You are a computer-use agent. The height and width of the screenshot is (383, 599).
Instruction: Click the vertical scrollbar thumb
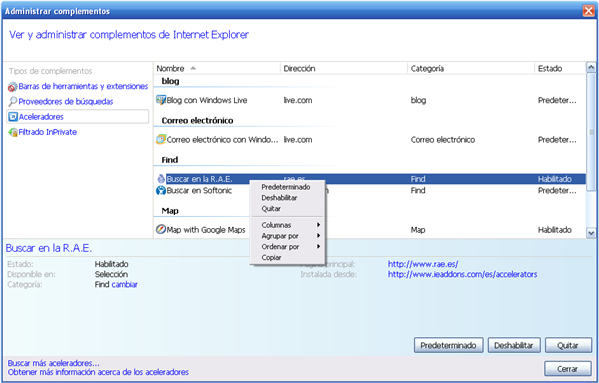coord(591,132)
